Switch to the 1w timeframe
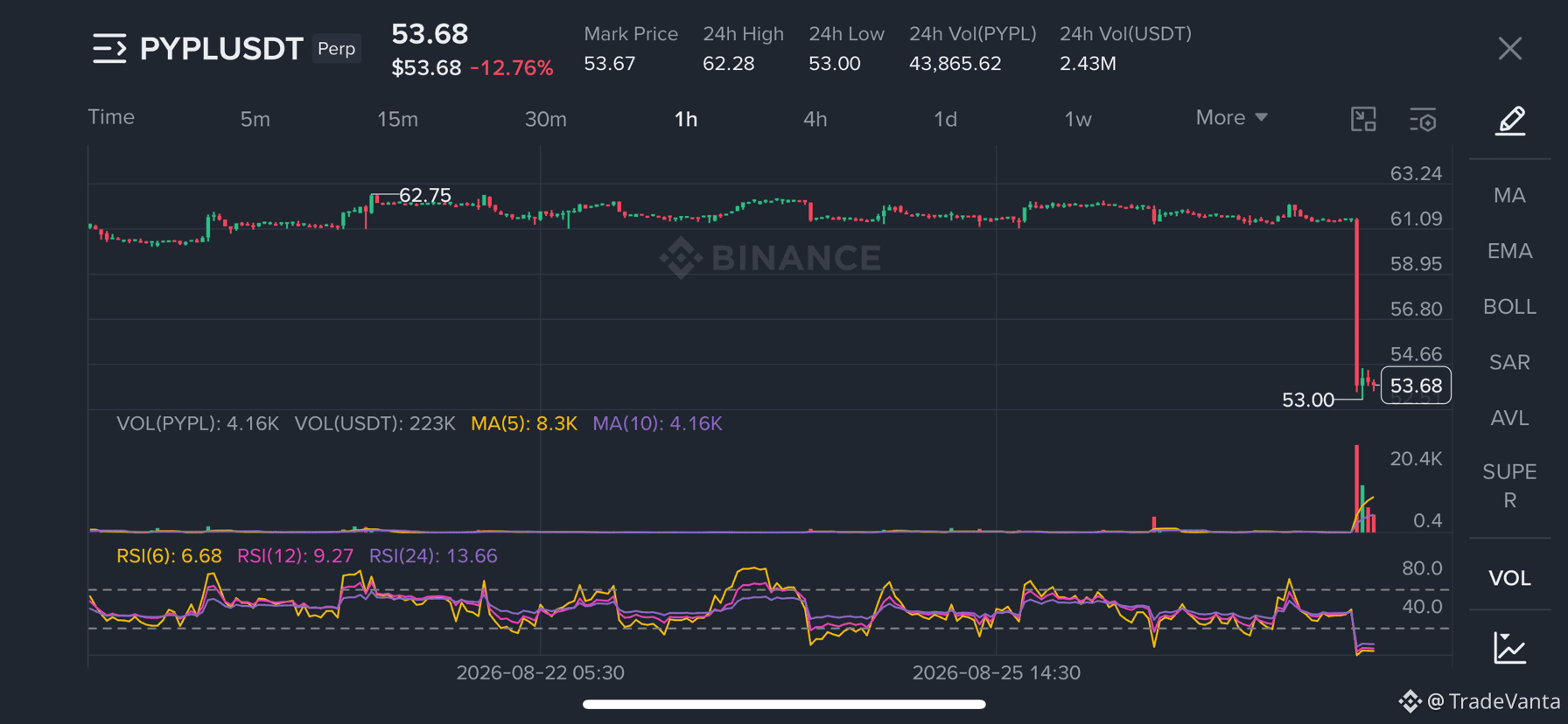1568x724 pixels. click(x=1078, y=119)
